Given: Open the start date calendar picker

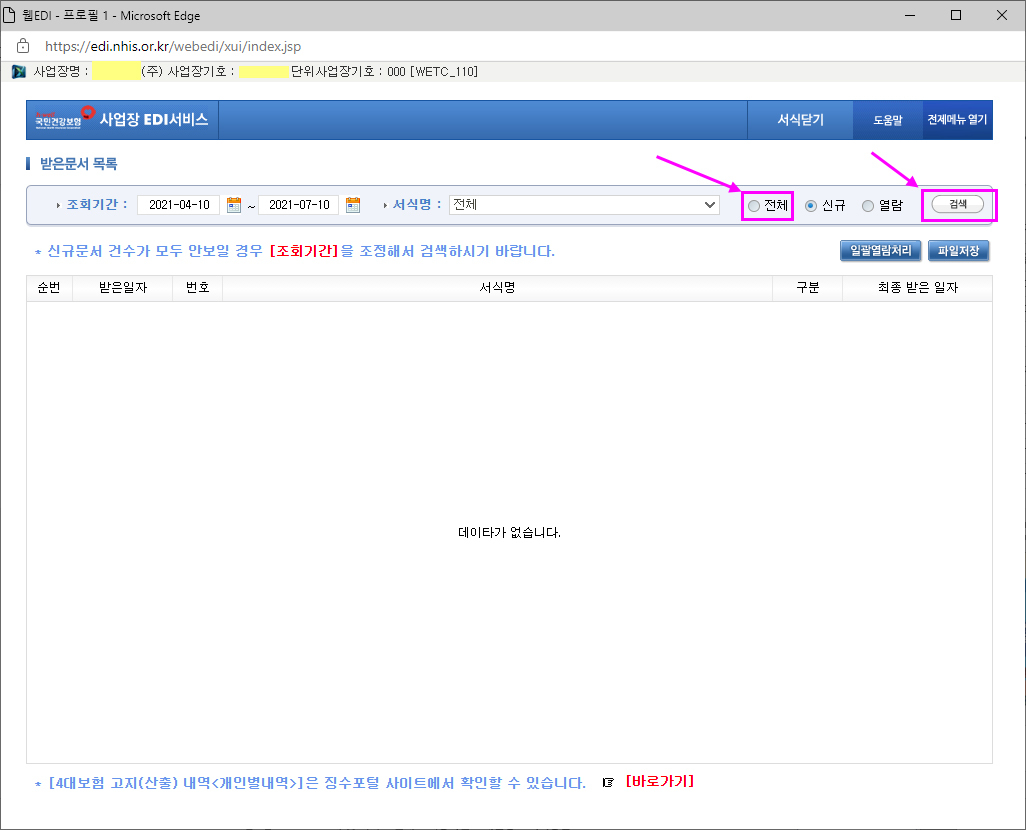Looking at the screenshot, I should 234,205.
